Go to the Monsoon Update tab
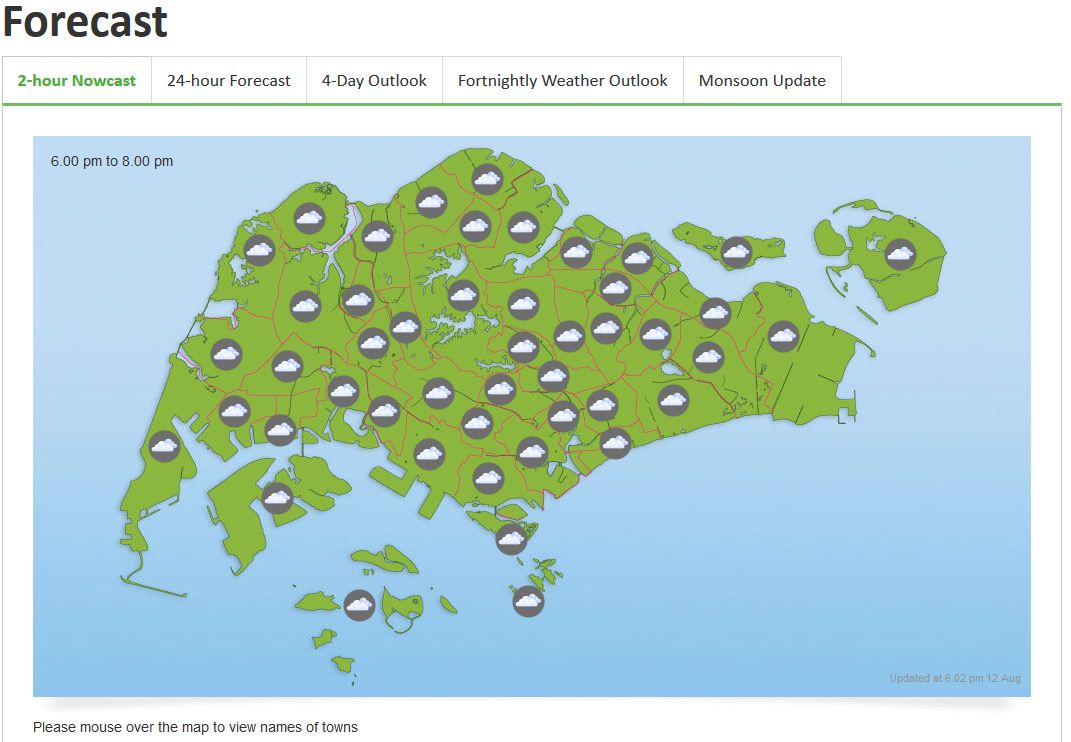 [x=762, y=81]
